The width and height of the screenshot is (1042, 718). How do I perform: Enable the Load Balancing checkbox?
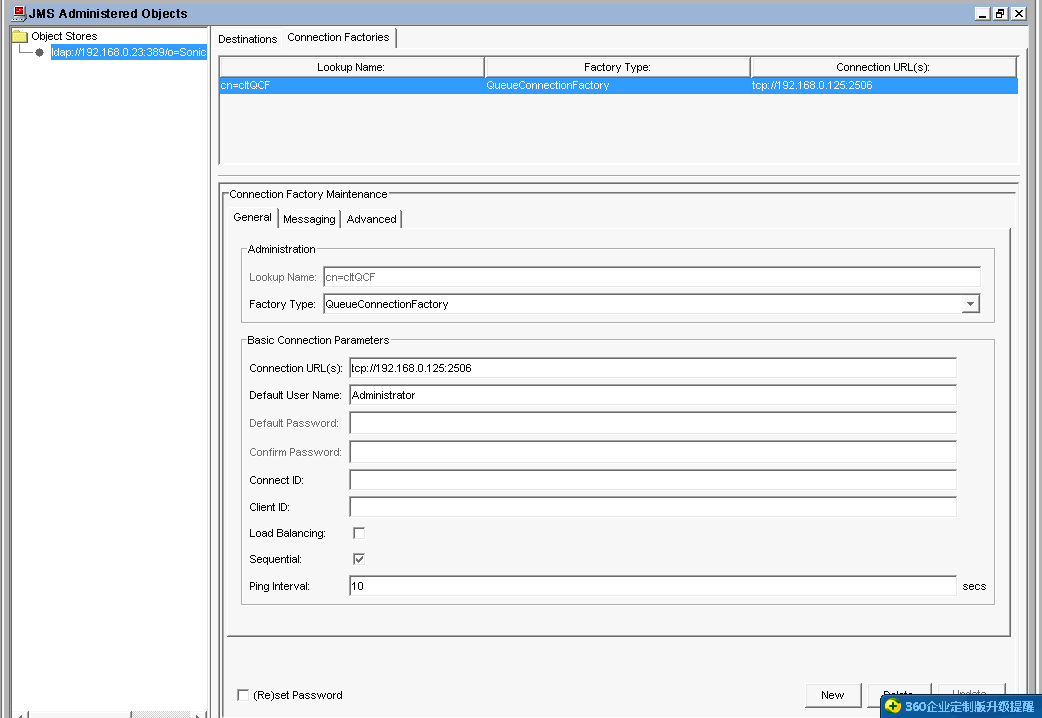coord(358,533)
